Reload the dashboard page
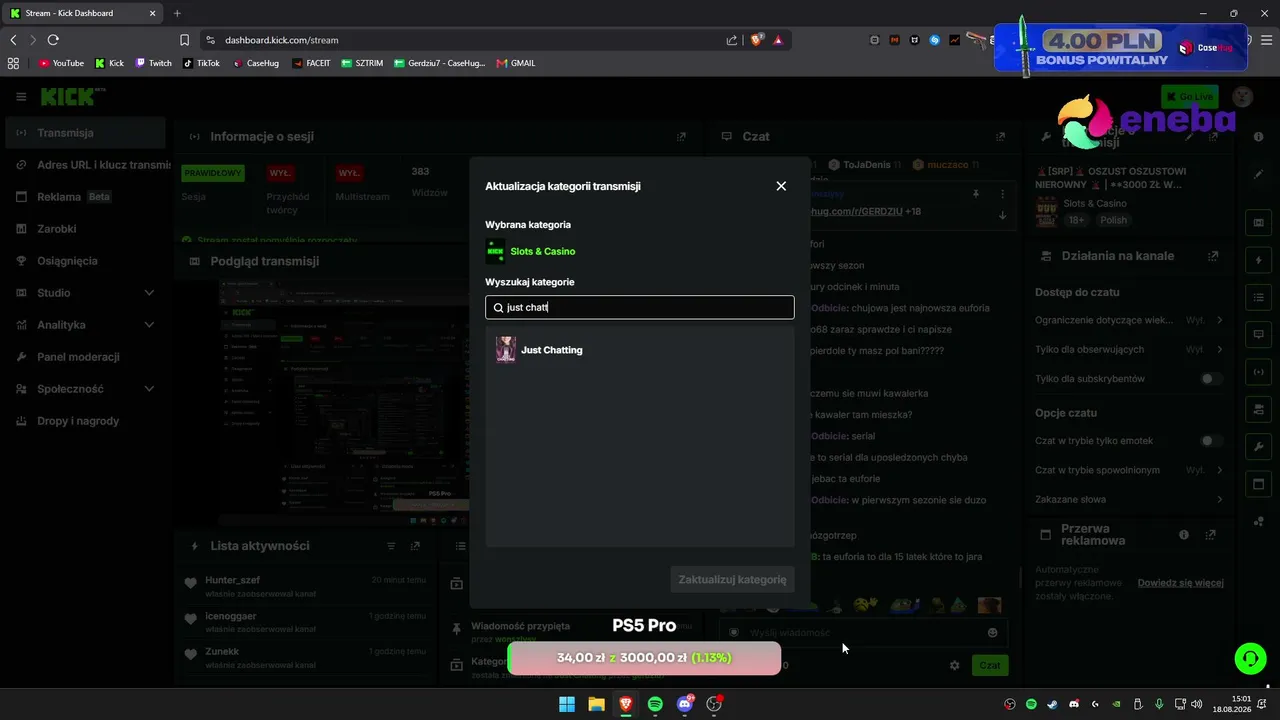The image size is (1280, 720). coord(53,40)
